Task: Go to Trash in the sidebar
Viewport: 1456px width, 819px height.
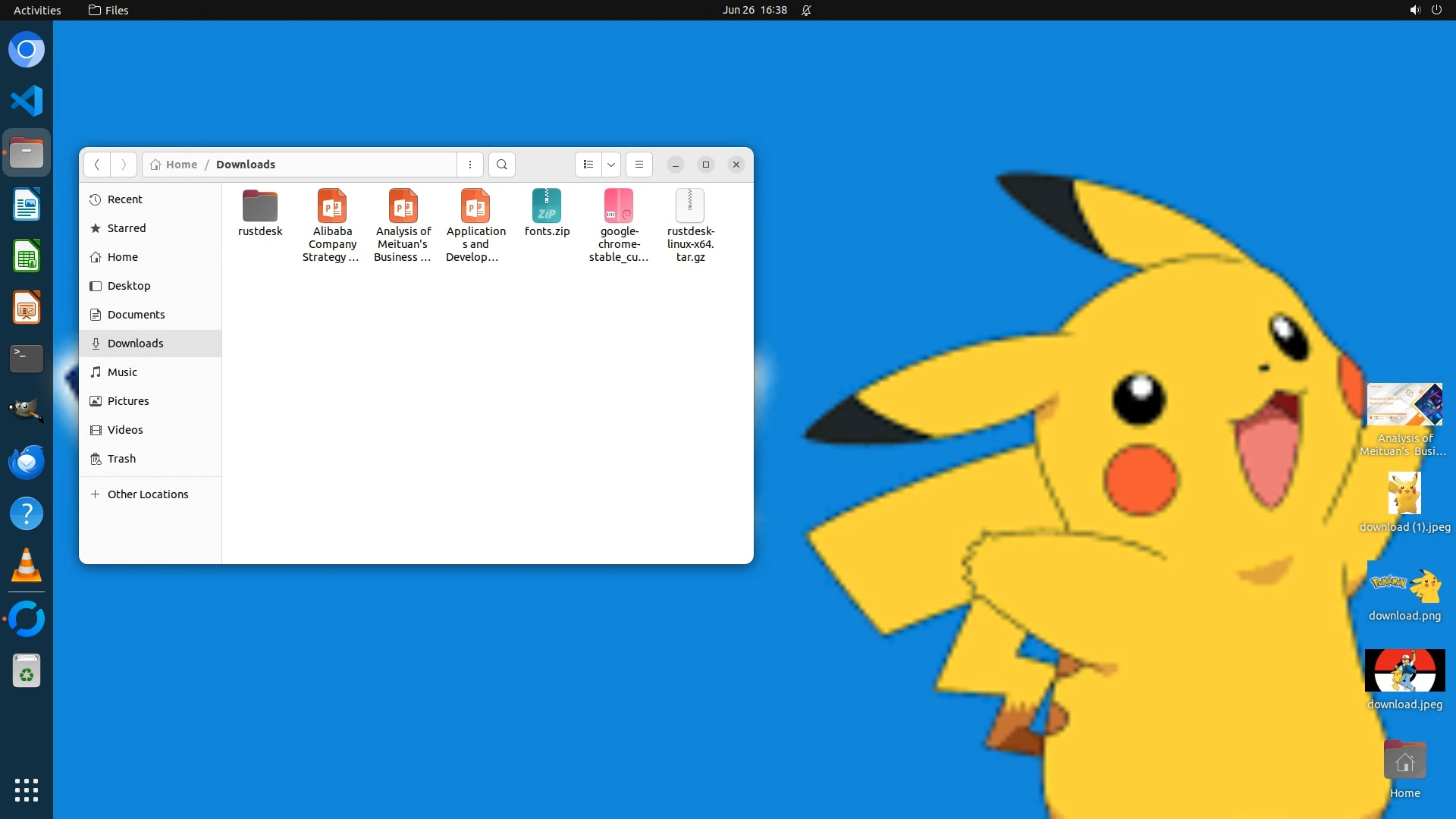Action: point(121,459)
